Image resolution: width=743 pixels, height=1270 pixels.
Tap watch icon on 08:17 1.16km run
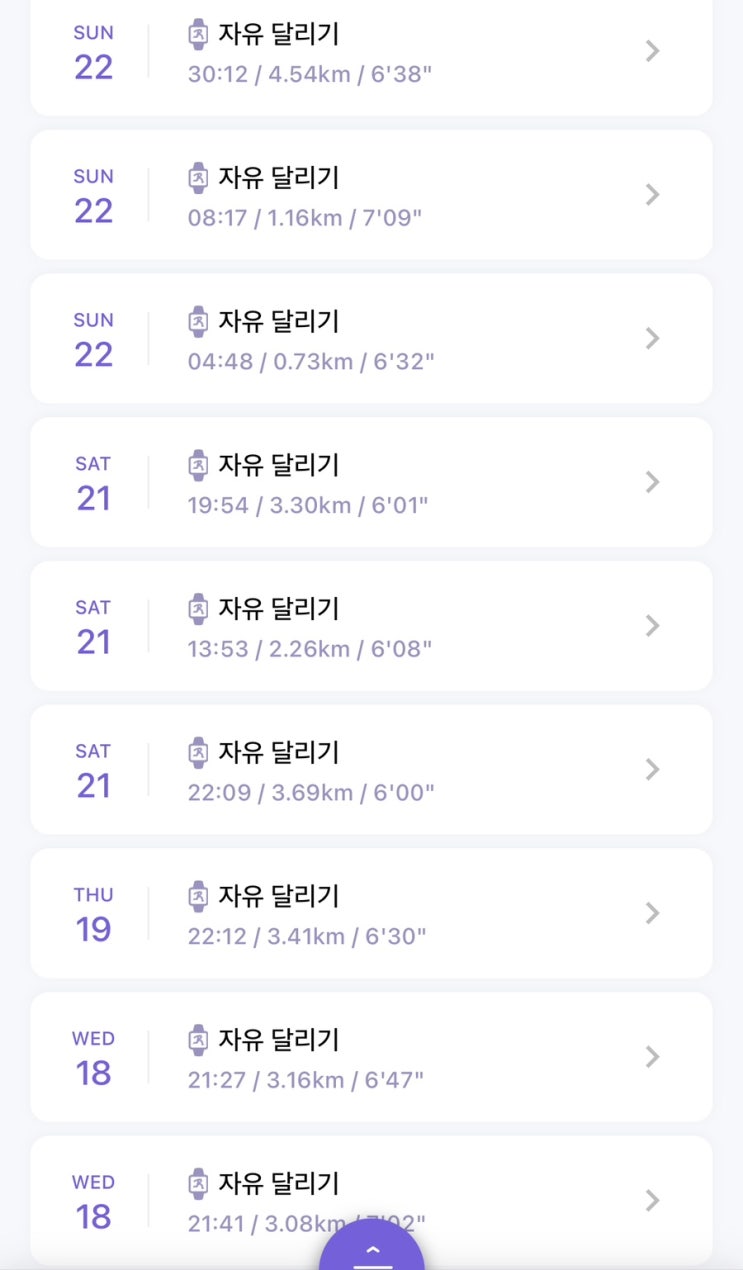(x=199, y=178)
